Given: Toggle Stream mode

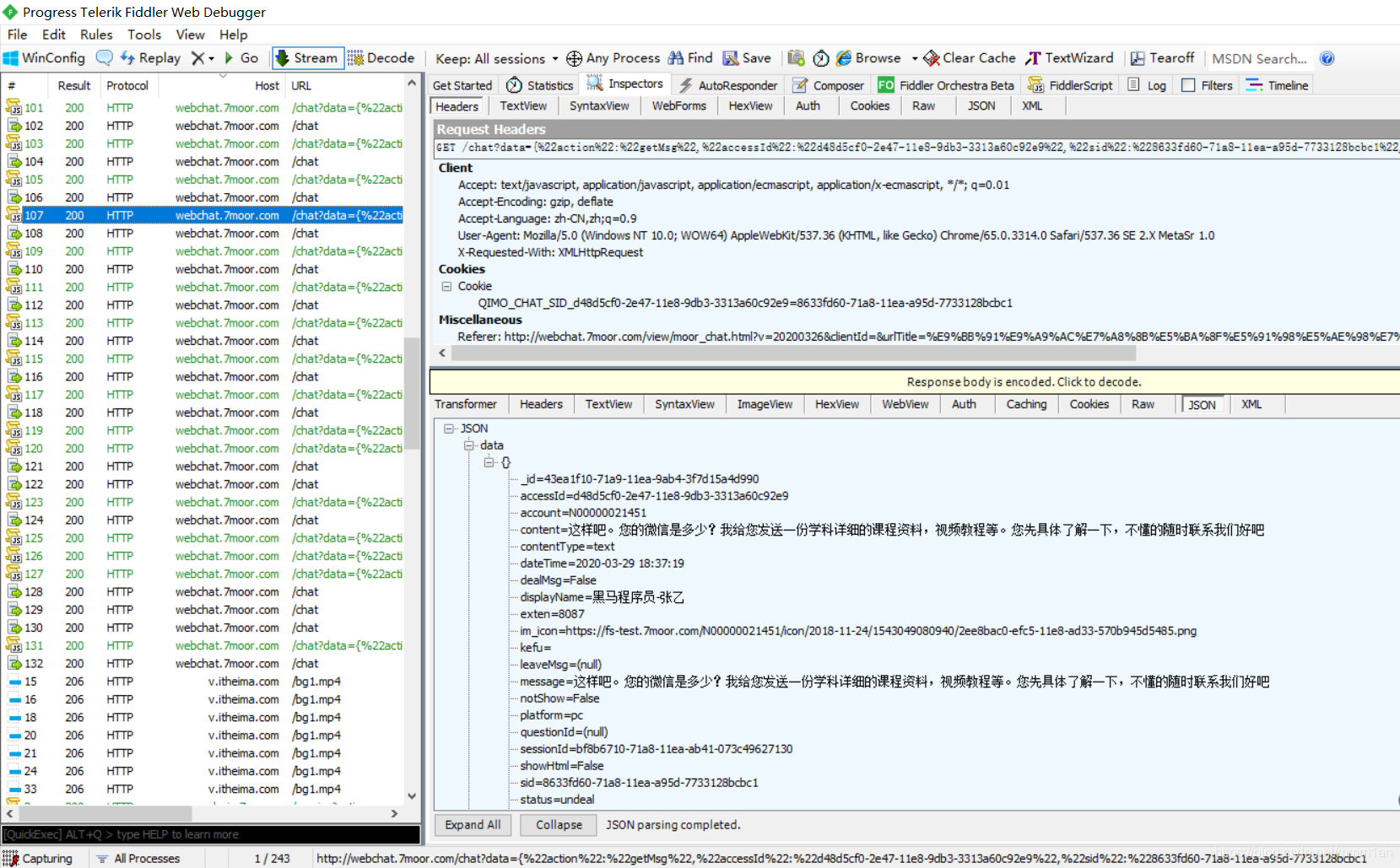Looking at the screenshot, I should click(307, 58).
